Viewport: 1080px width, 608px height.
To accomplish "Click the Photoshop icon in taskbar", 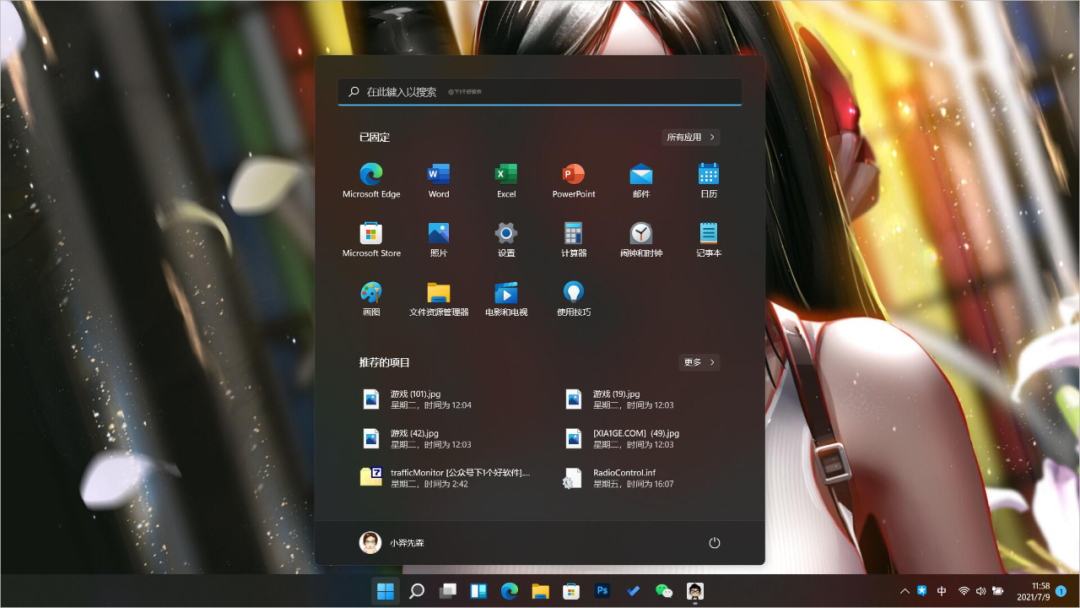I will (602, 591).
